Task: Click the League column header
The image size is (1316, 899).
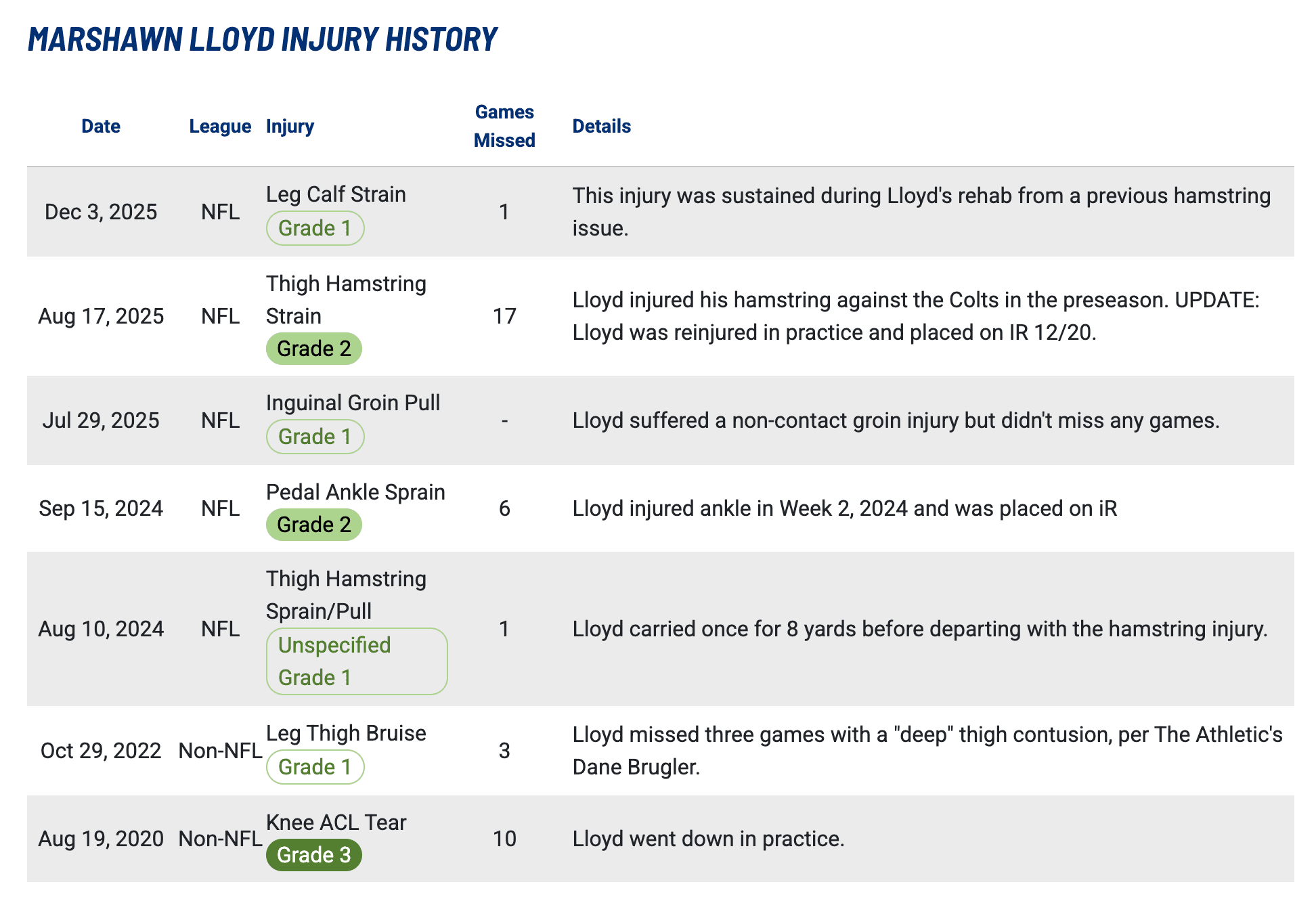Action: coord(220,127)
